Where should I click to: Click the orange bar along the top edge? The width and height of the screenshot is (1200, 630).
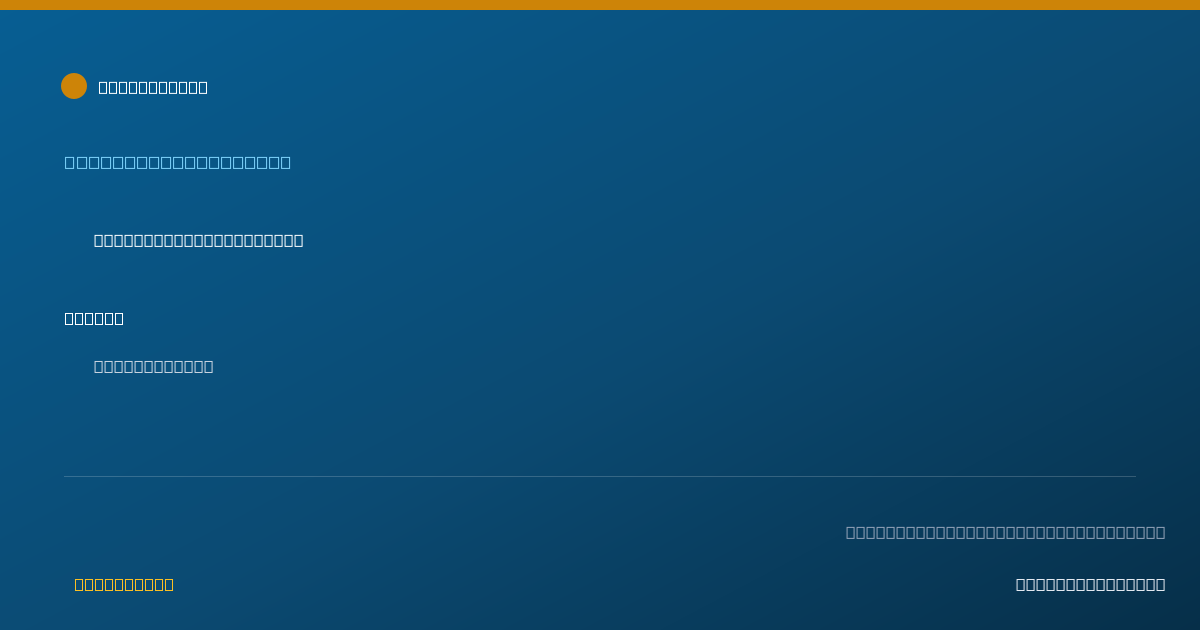[x=600, y=5]
